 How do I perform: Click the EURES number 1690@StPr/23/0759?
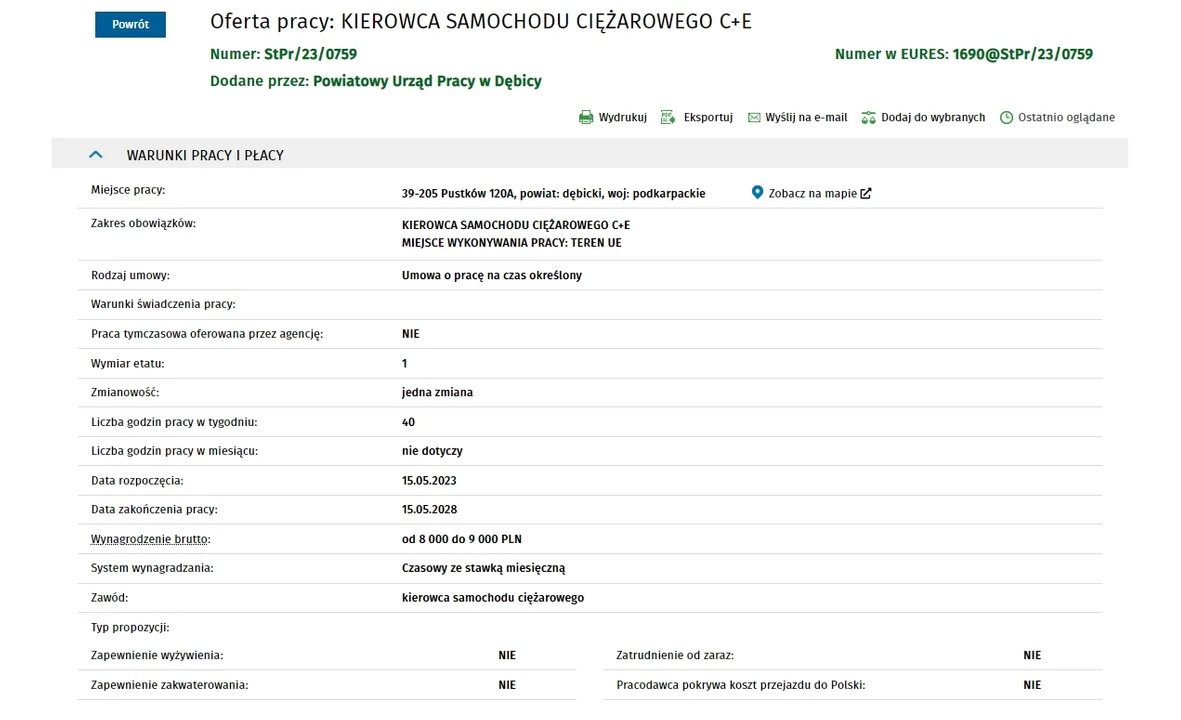[1022, 54]
